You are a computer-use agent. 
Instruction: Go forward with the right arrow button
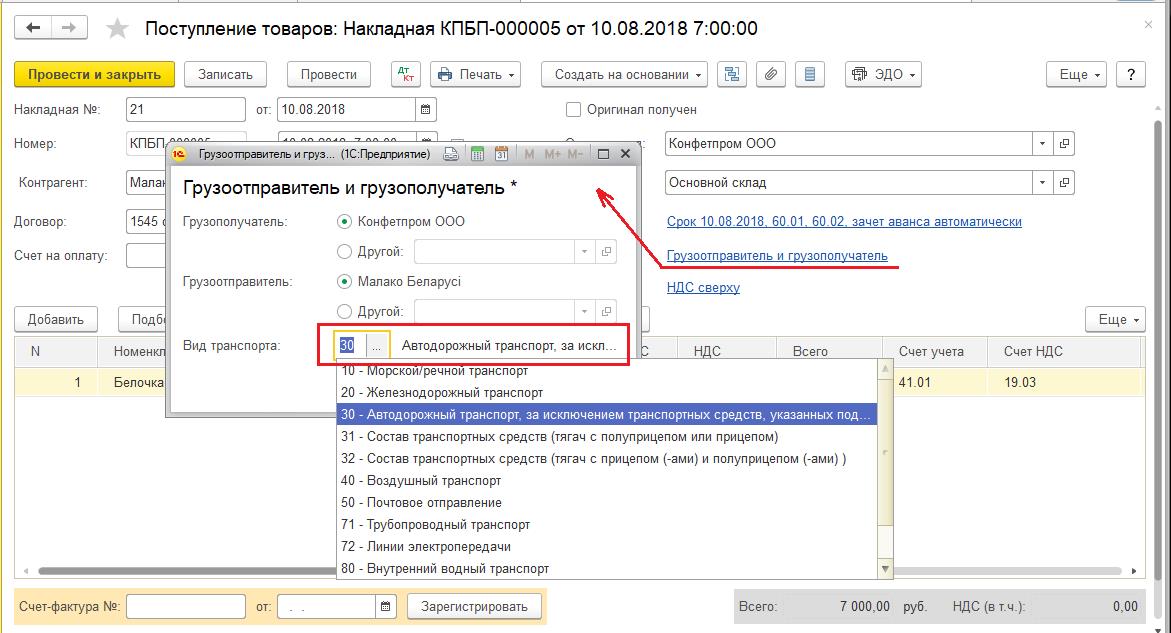coord(69,28)
